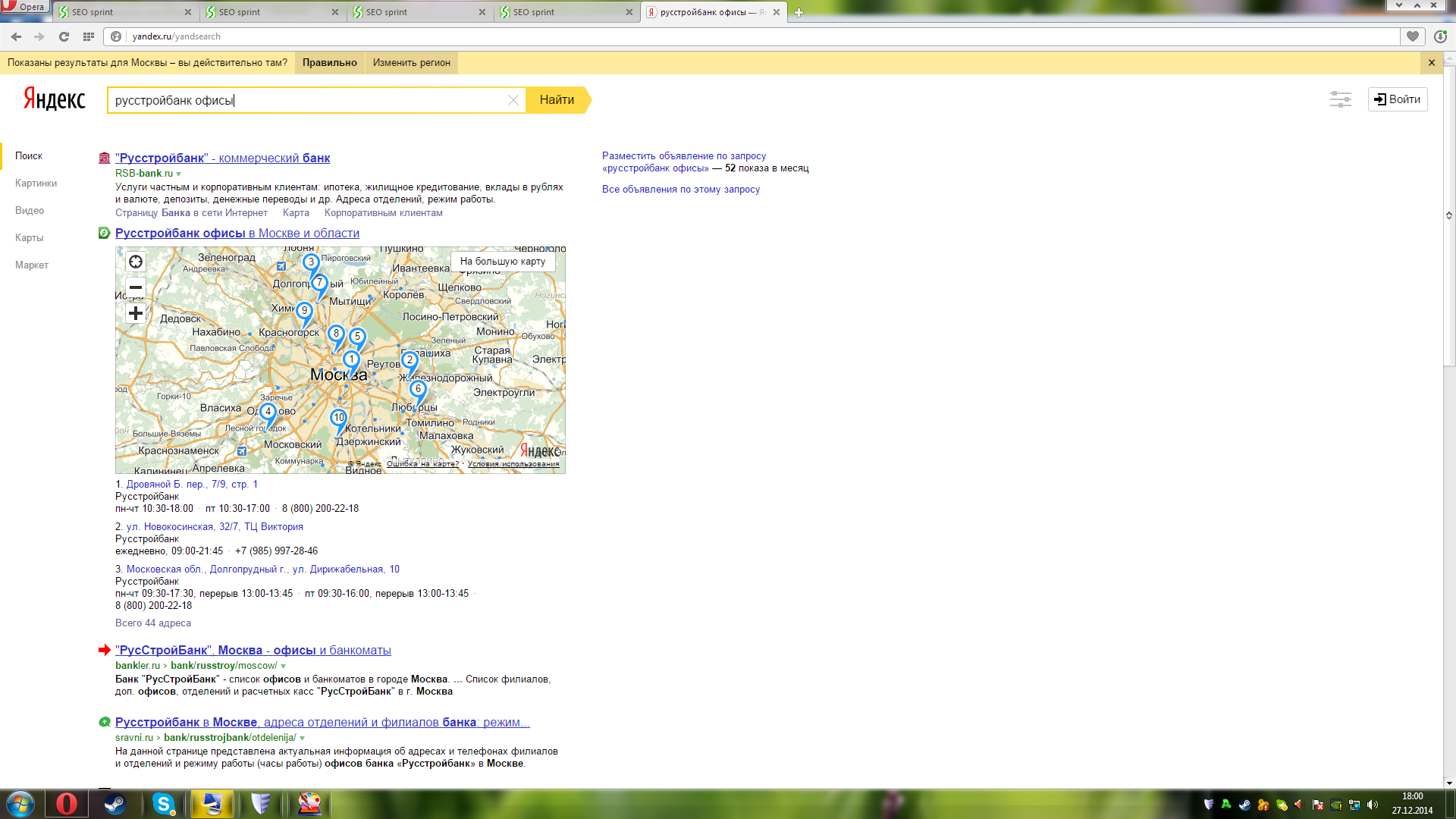
Task: Open Русстройбанк офисы в Москве и области link
Action: 237,234
